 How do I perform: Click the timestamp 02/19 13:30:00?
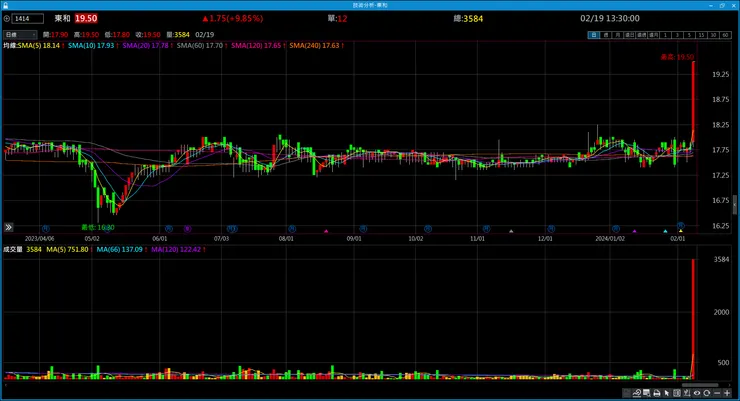pos(610,18)
